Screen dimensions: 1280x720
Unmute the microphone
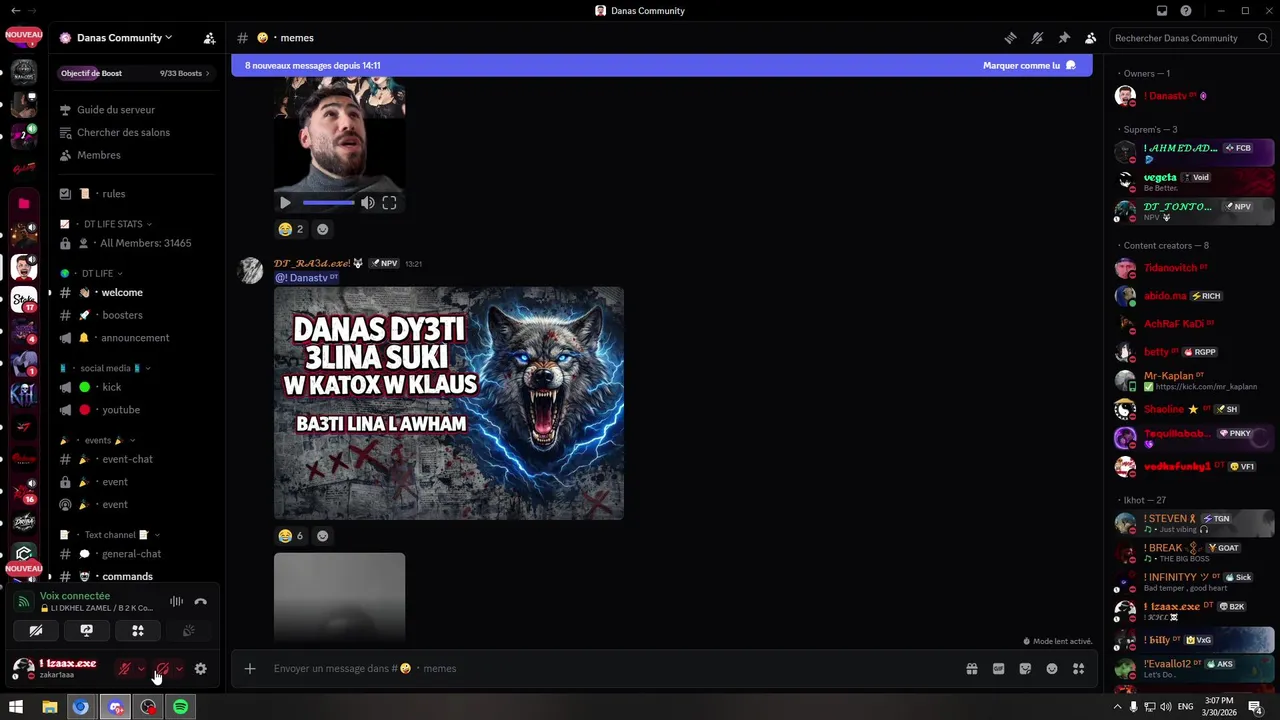pos(125,669)
